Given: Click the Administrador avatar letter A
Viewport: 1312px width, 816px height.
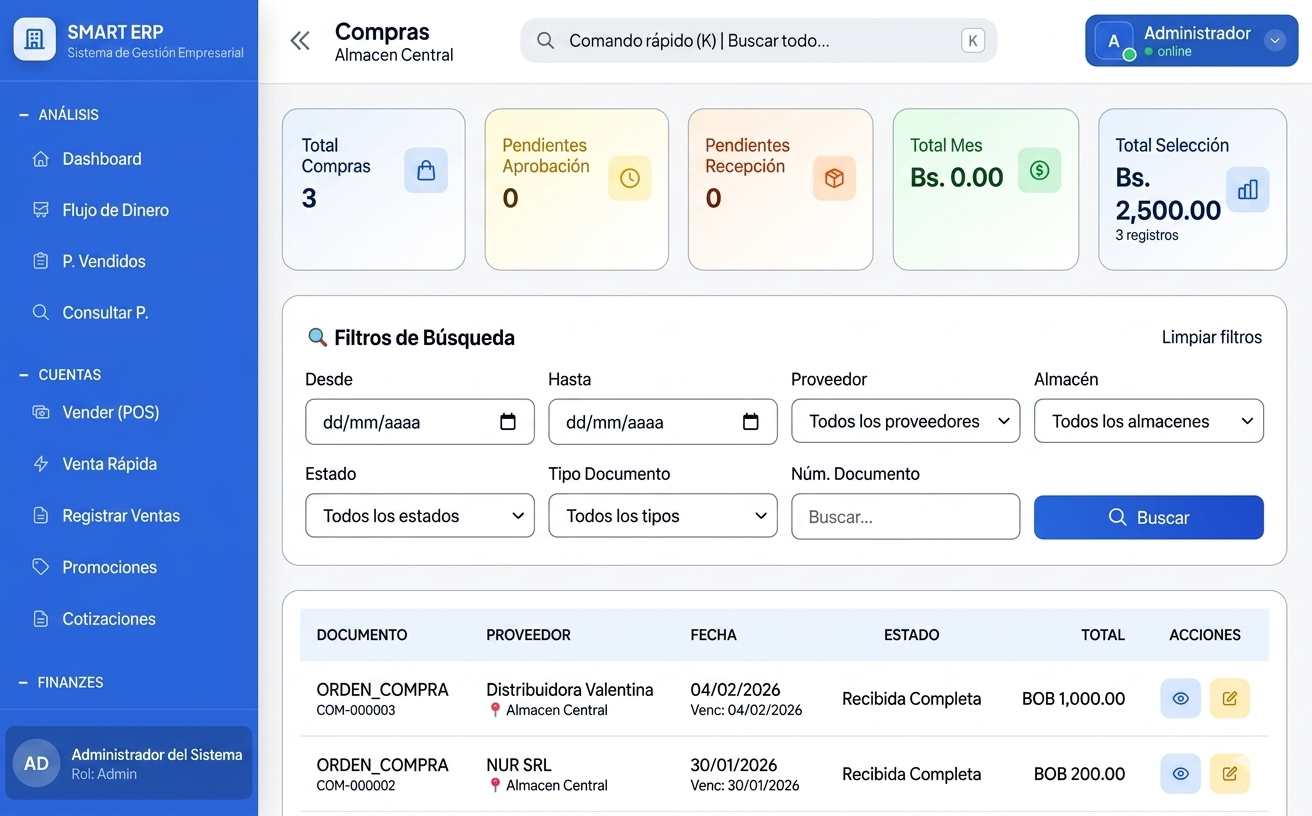Looking at the screenshot, I should [x=1114, y=41].
